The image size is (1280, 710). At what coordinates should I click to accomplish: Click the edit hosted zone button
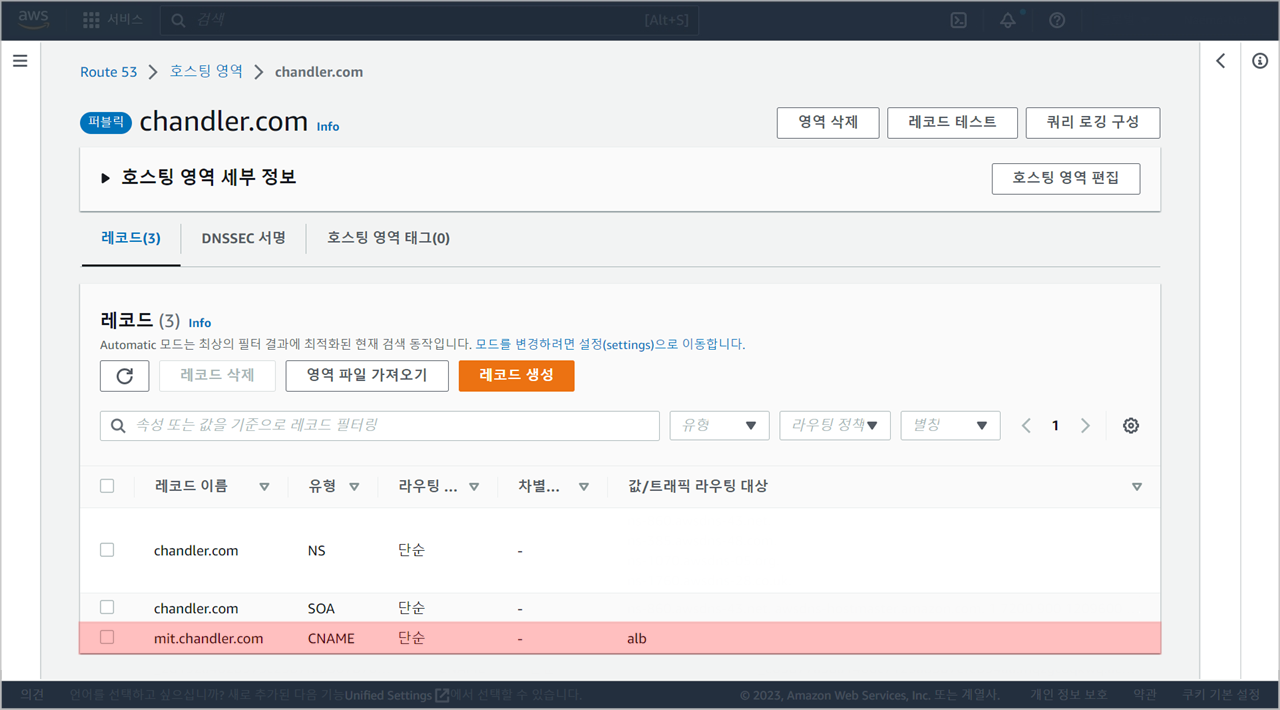[x=1066, y=178]
